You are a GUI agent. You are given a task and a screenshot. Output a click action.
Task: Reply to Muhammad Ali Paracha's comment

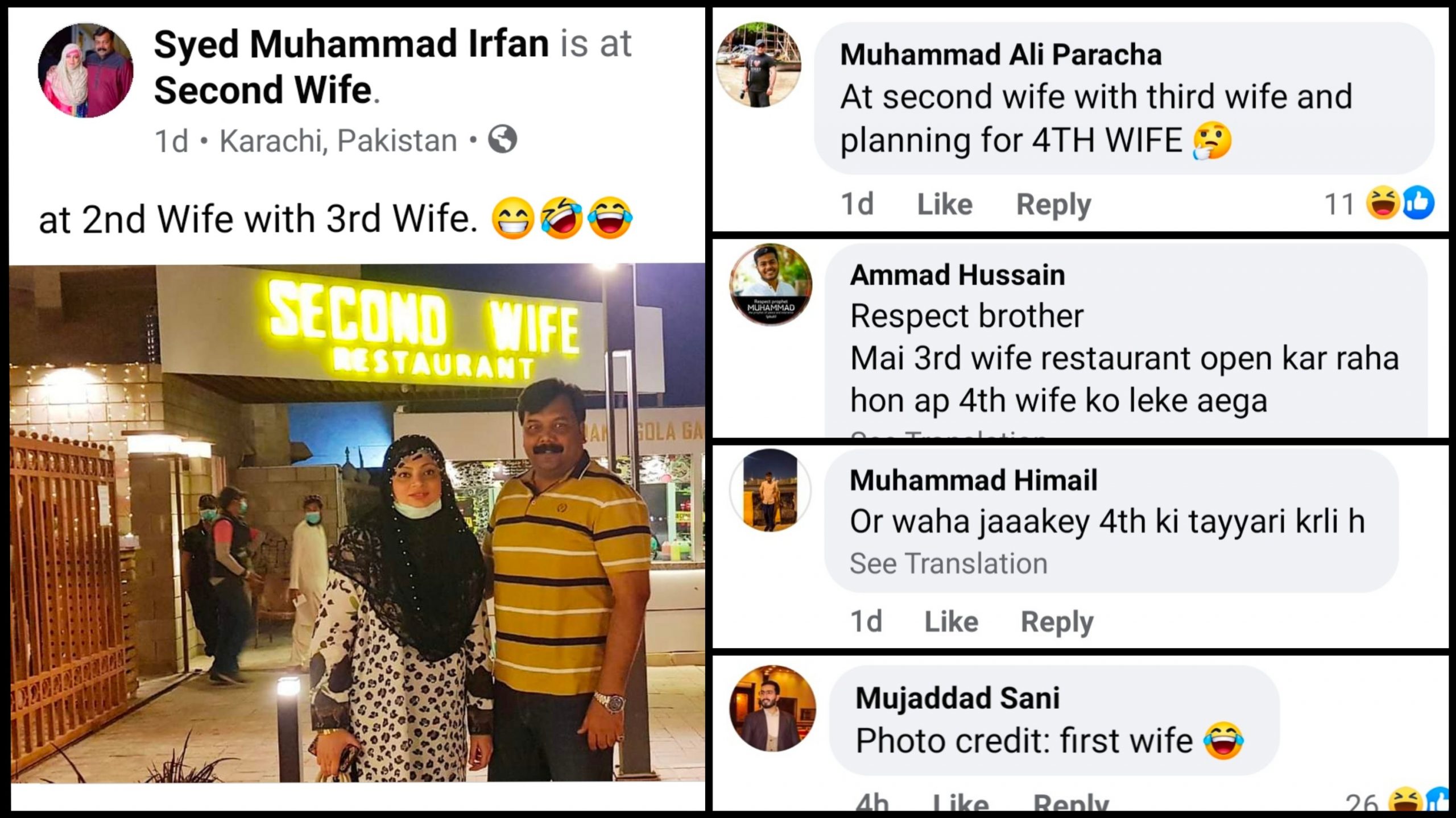pos(1054,205)
